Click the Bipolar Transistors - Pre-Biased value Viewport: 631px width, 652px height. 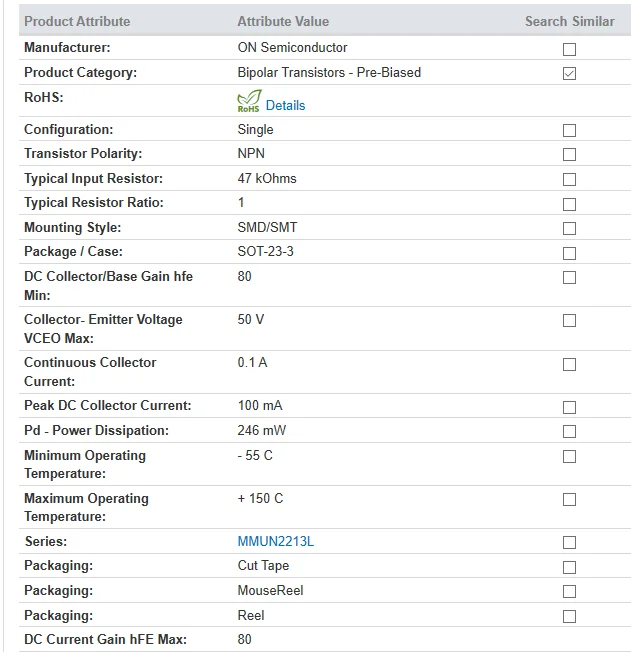click(329, 72)
